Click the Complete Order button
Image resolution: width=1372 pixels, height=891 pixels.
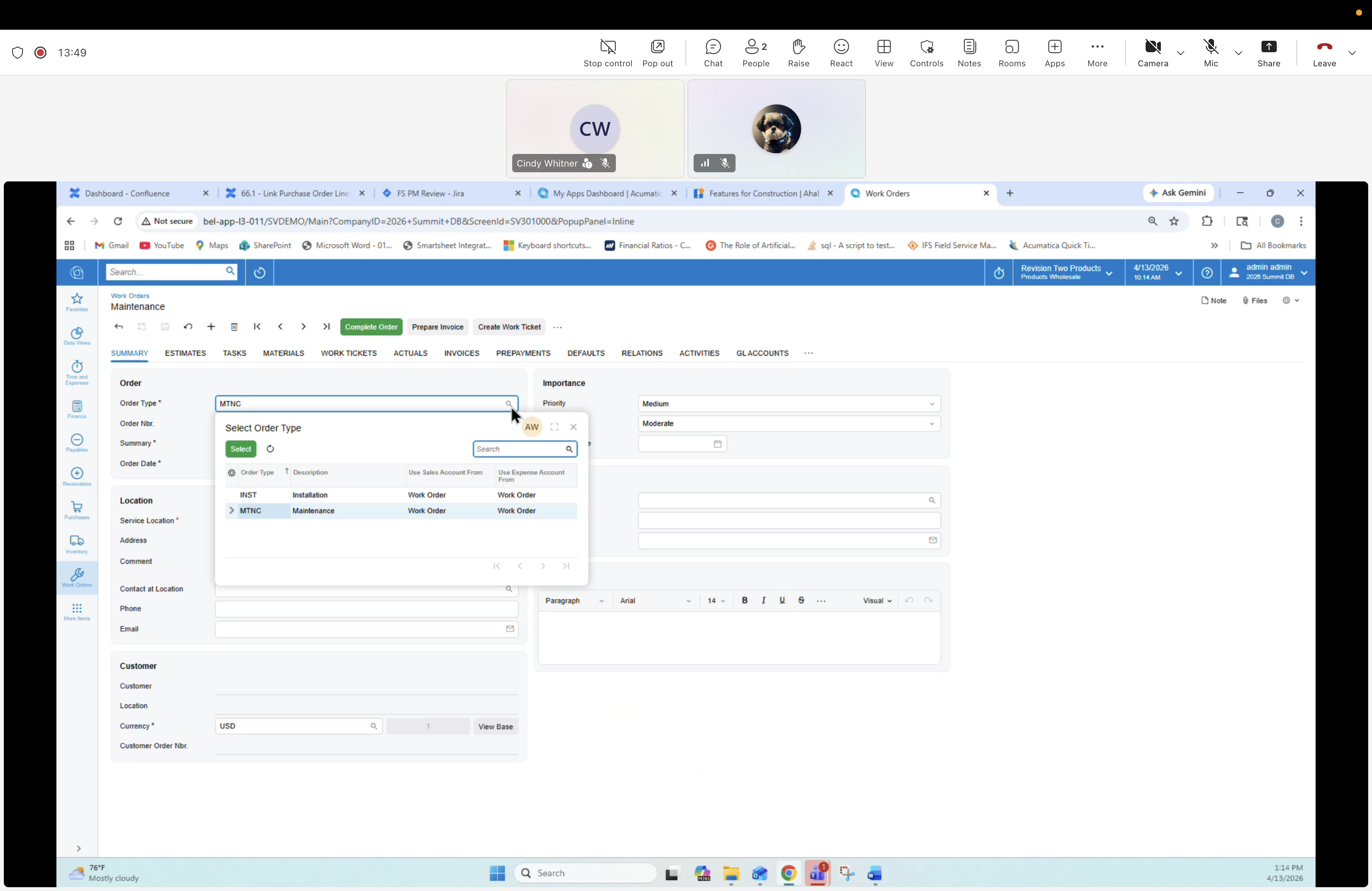click(371, 327)
